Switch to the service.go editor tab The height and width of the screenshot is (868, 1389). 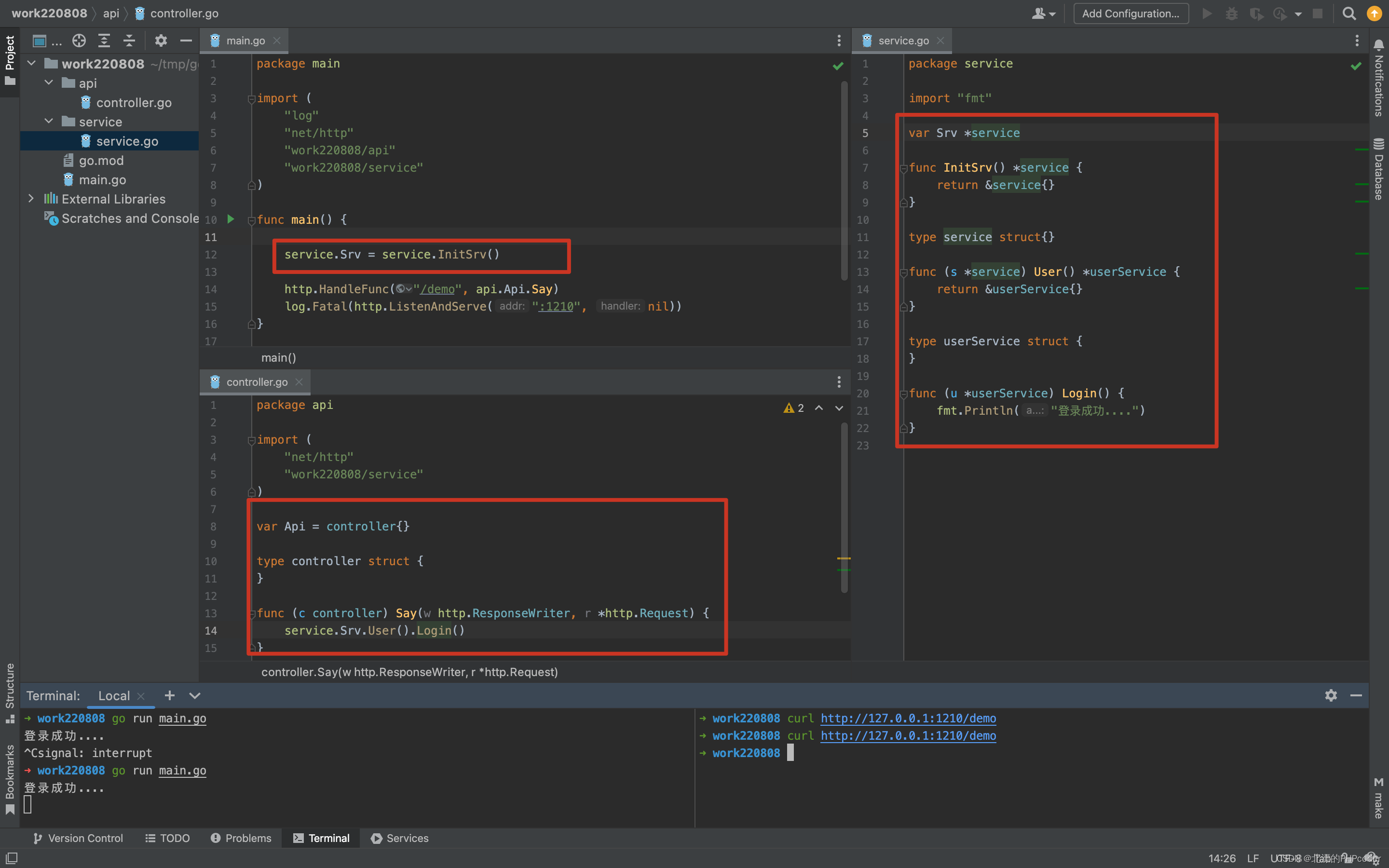coord(903,40)
